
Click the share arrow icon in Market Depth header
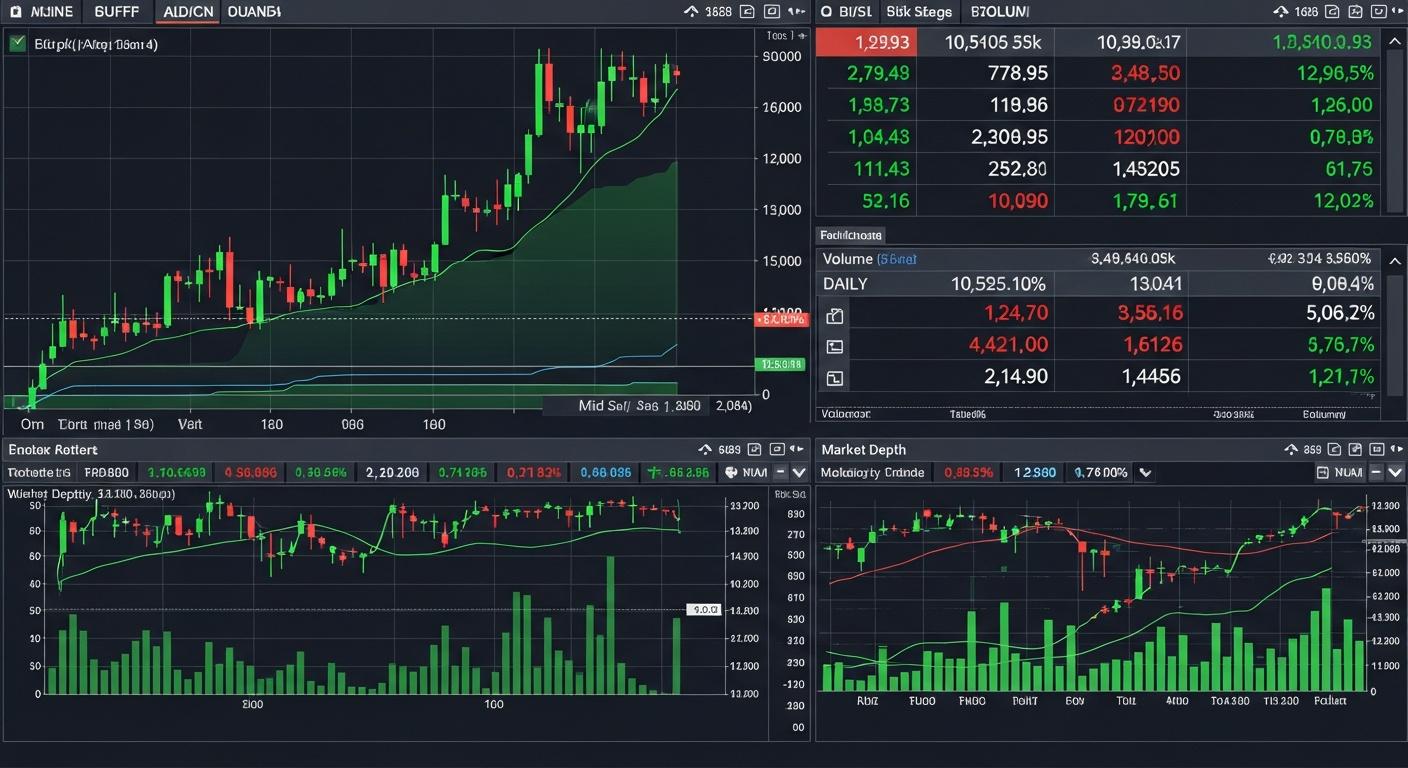(1291, 448)
